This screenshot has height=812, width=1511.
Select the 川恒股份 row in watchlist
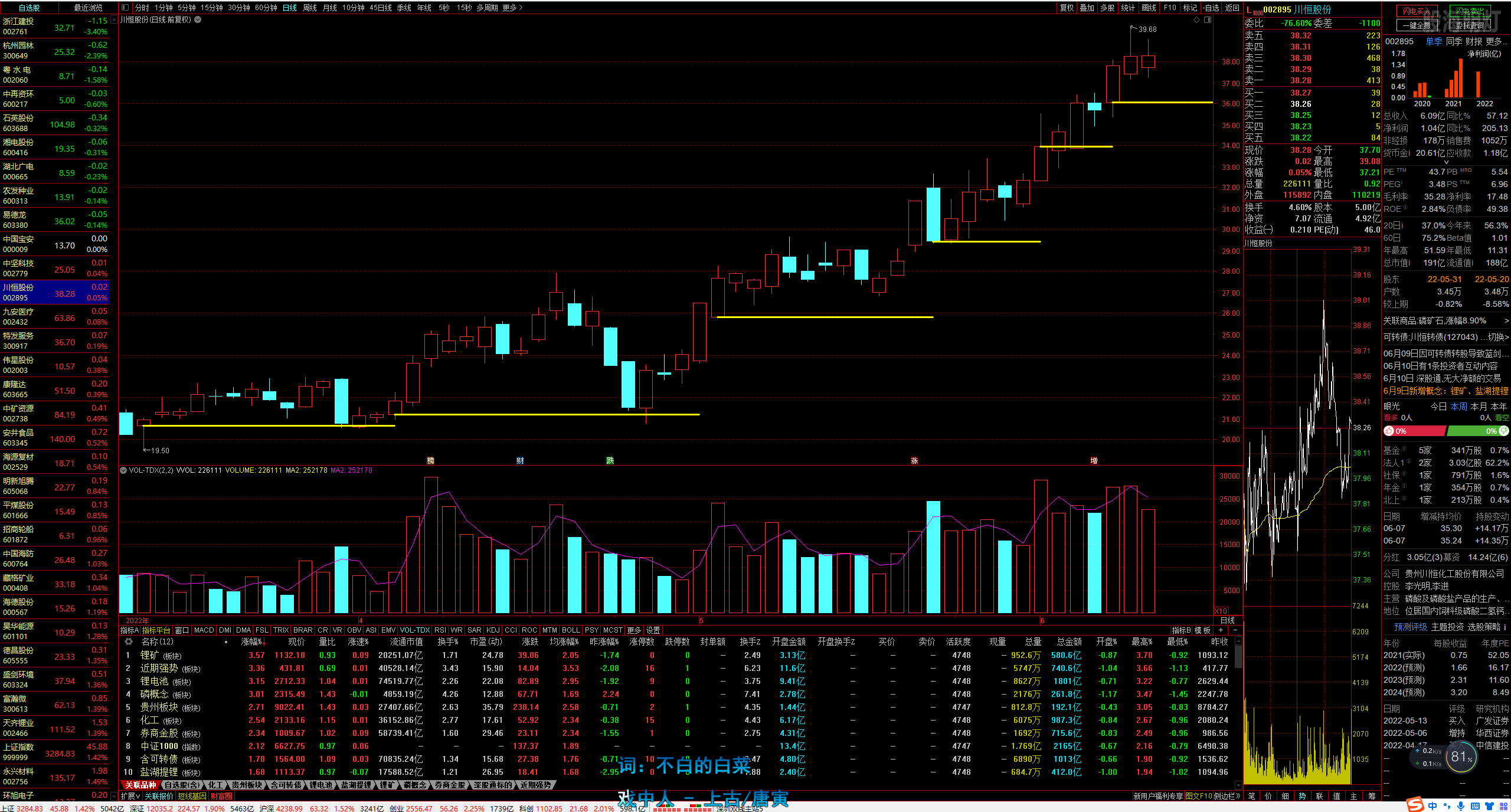tap(55, 292)
